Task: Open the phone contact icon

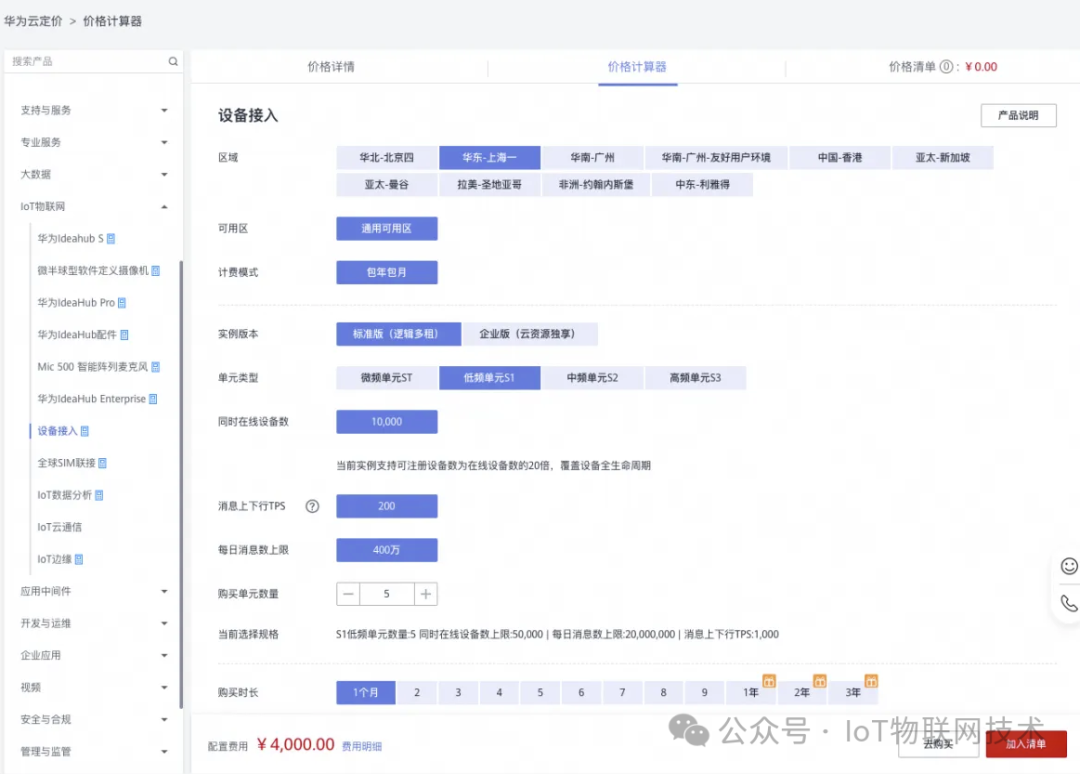Action: (x=1068, y=603)
